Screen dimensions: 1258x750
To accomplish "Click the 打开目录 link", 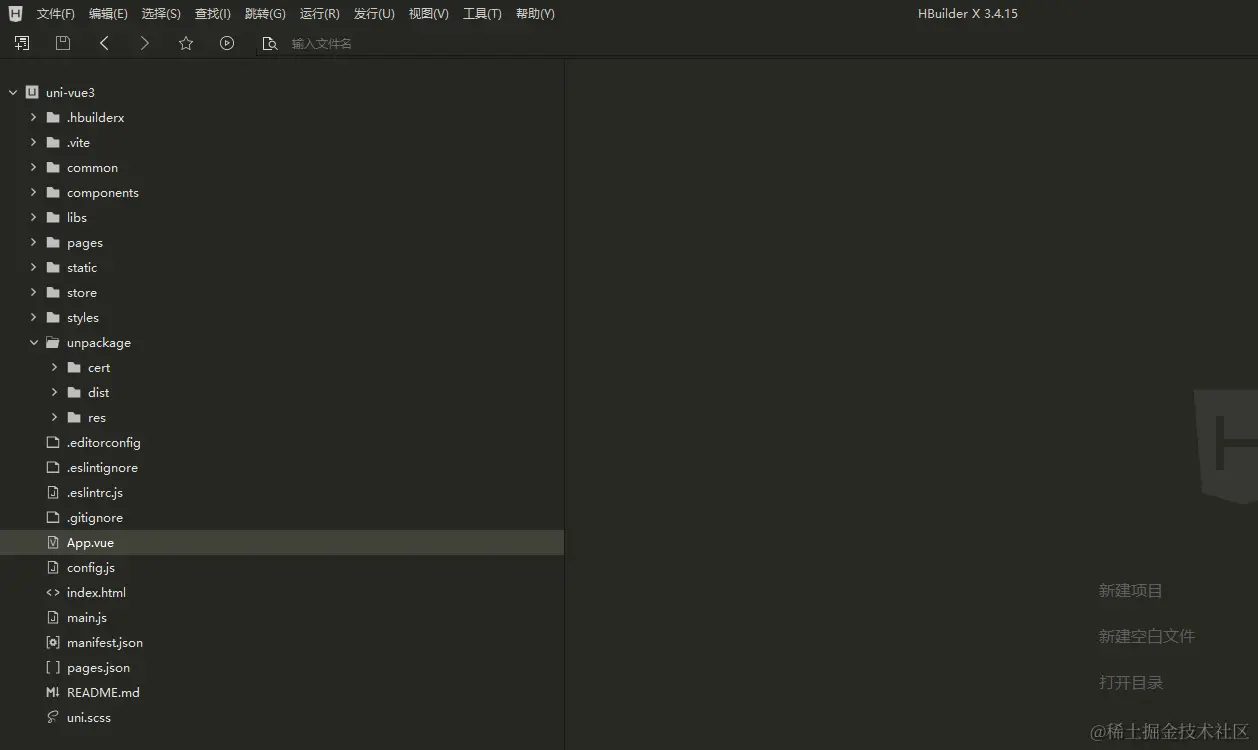I will 1131,683.
